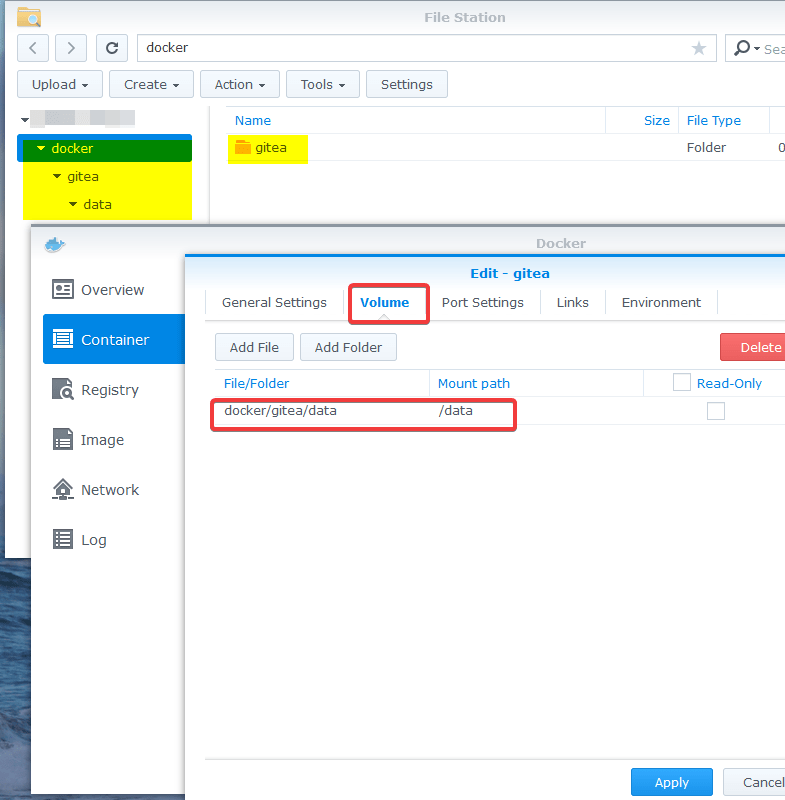Switch to the Port Settings tab

tap(482, 303)
